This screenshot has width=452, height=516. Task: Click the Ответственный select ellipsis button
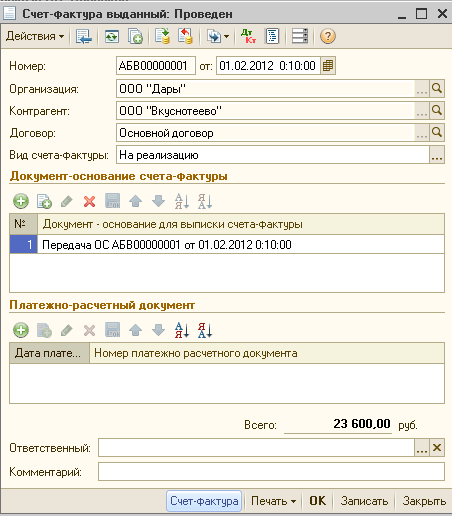[x=422, y=448]
